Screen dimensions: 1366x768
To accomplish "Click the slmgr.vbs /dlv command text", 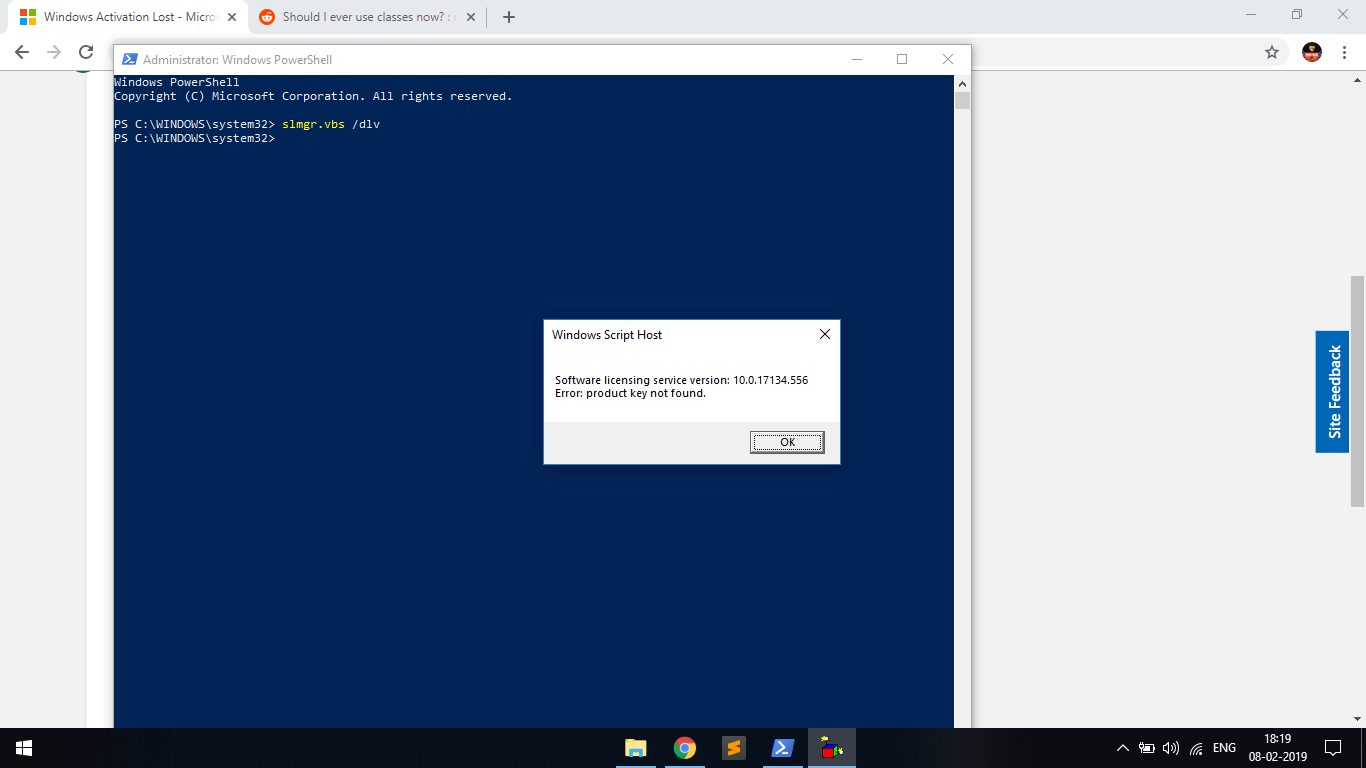I will point(331,124).
